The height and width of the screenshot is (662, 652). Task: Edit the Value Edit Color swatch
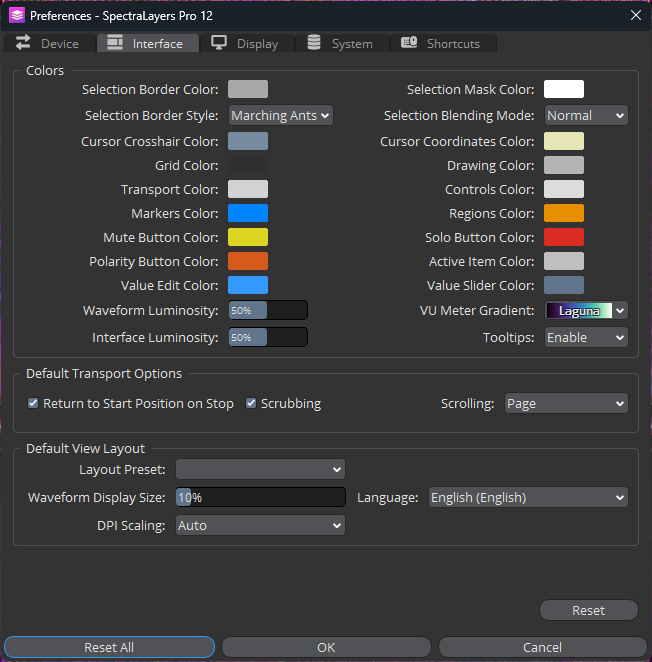point(248,285)
